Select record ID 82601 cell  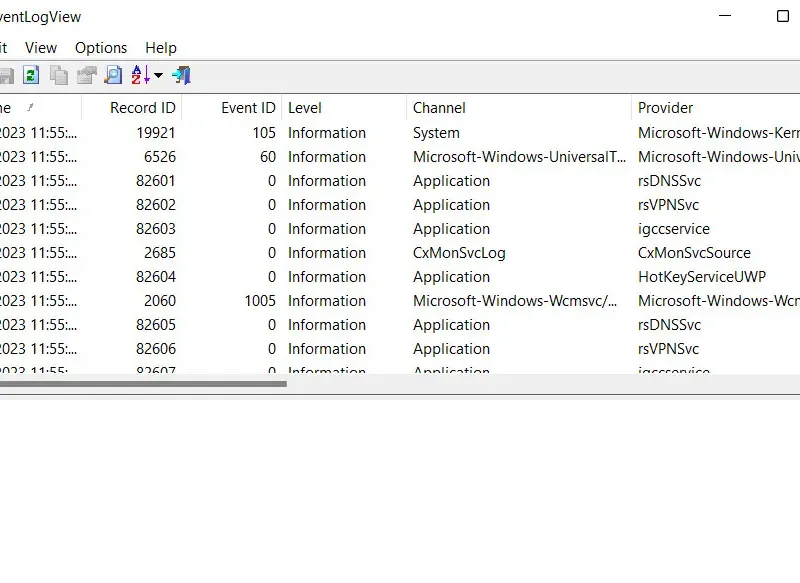point(156,181)
